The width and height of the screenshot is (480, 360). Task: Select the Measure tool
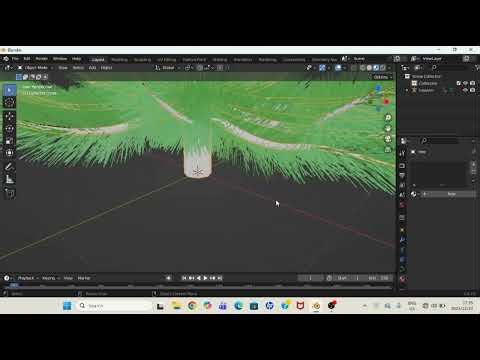pyautogui.click(x=10, y=179)
